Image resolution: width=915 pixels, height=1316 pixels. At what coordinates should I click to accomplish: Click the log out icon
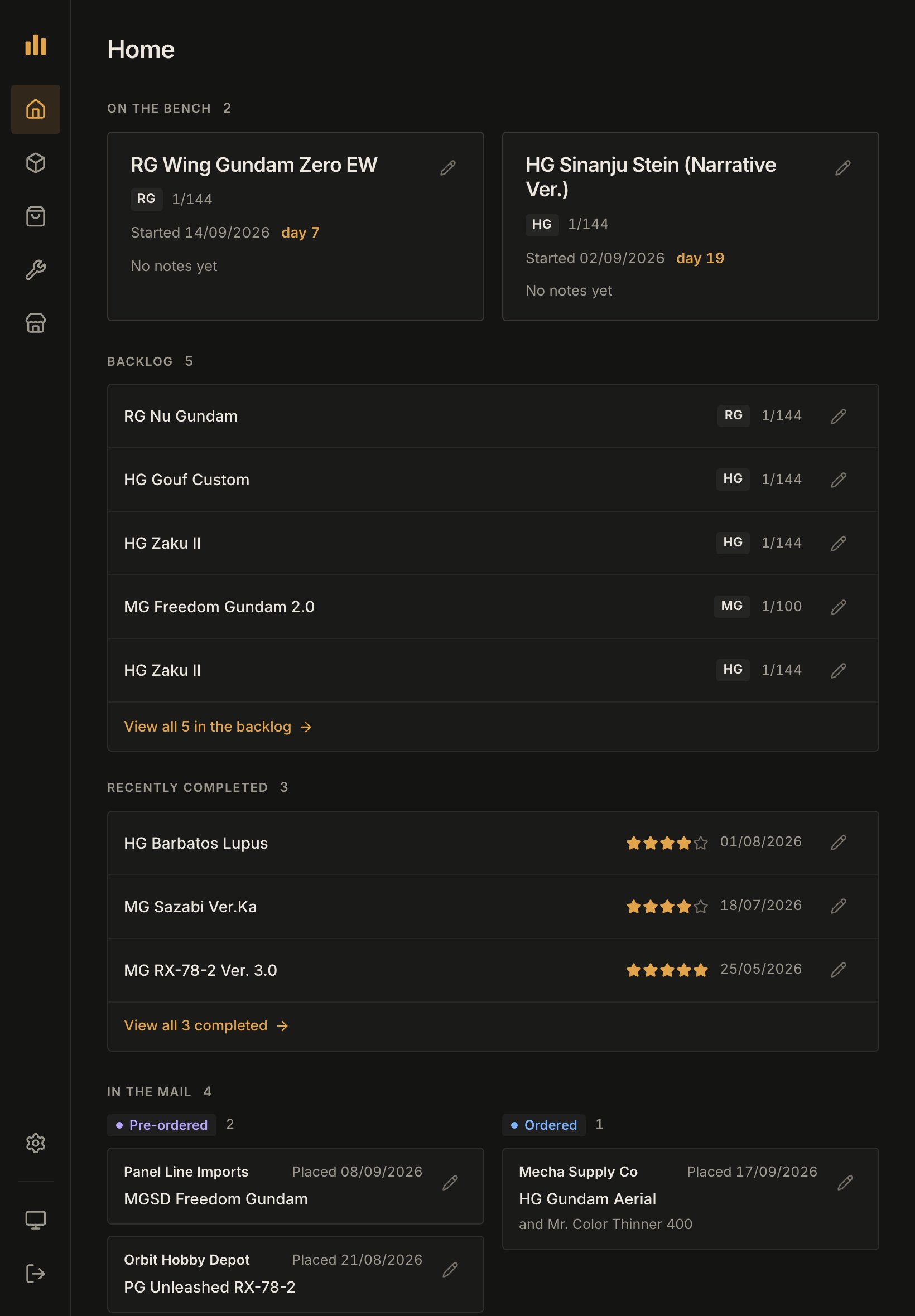[36, 1274]
